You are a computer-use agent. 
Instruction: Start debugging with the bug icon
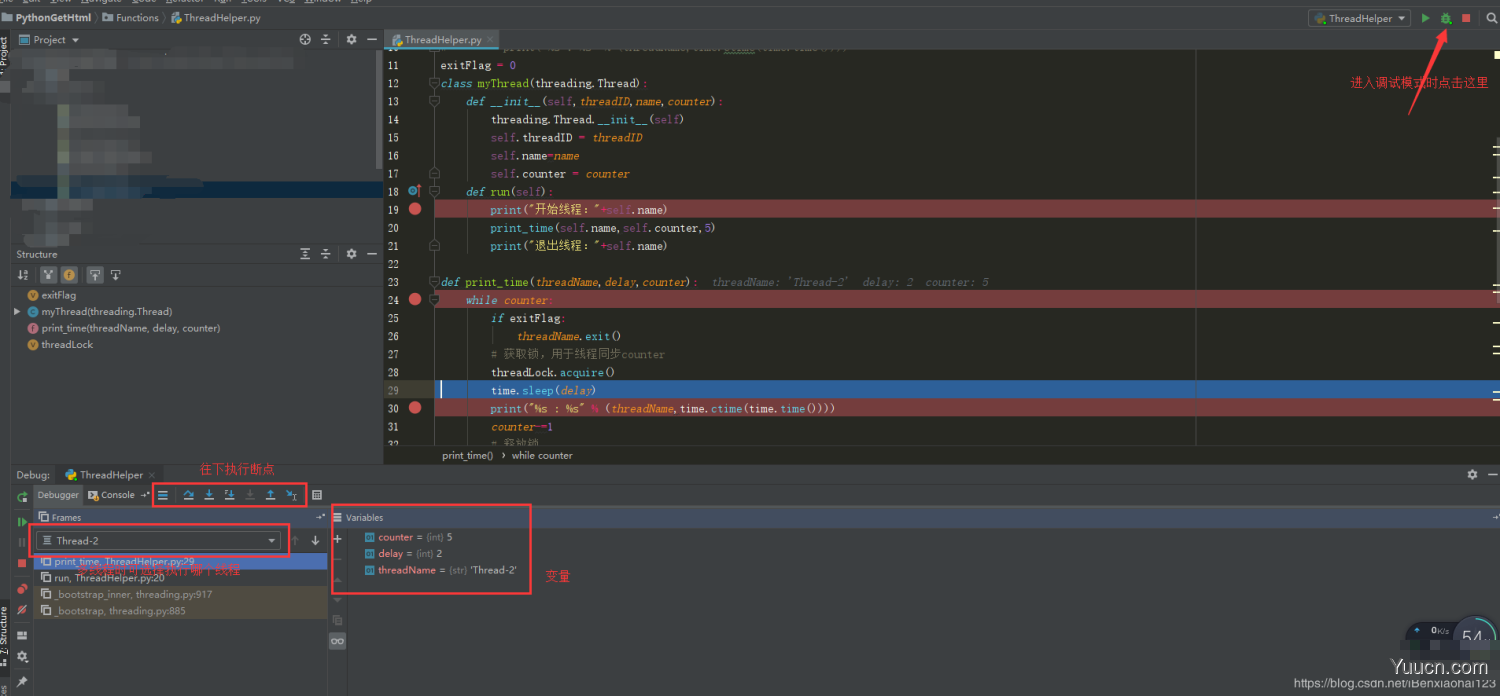[1446, 18]
